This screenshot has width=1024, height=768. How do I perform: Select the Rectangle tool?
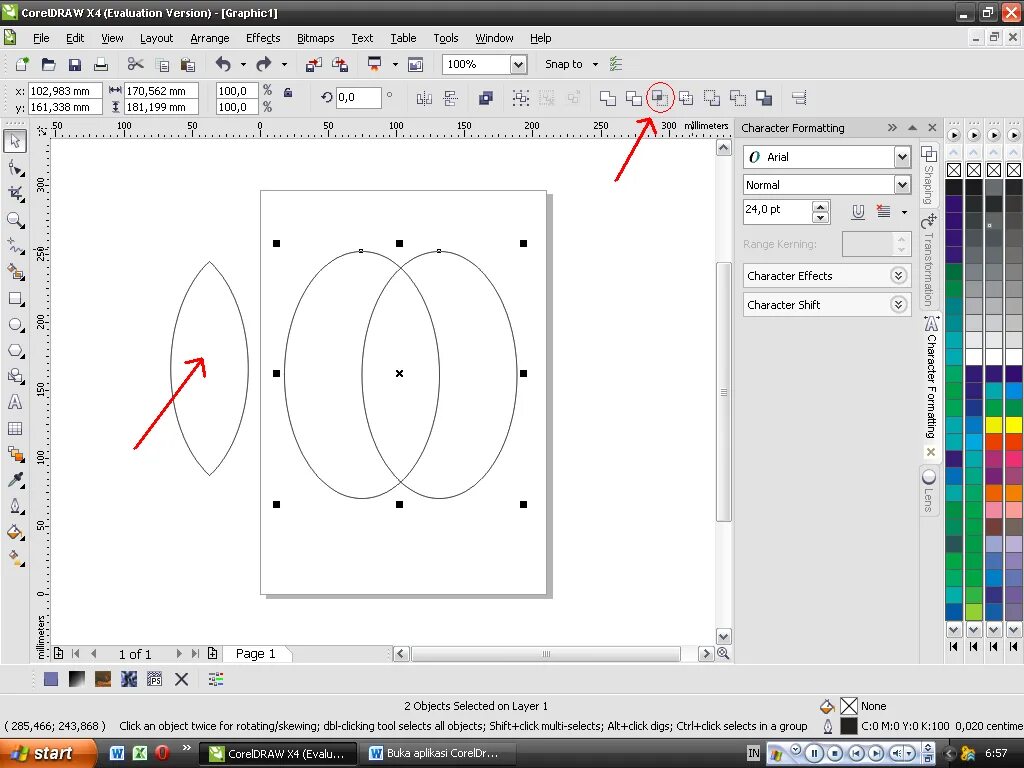tap(15, 298)
